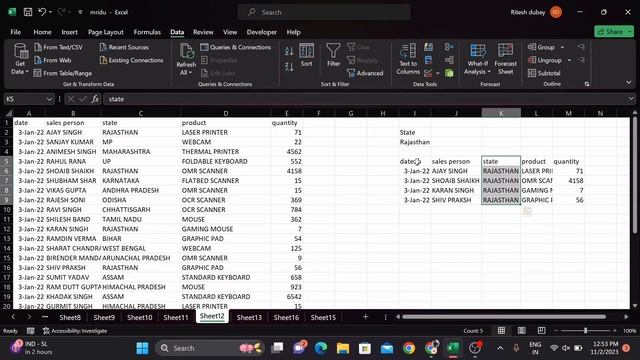Adjust the zoom slider handle

click(x=585, y=331)
